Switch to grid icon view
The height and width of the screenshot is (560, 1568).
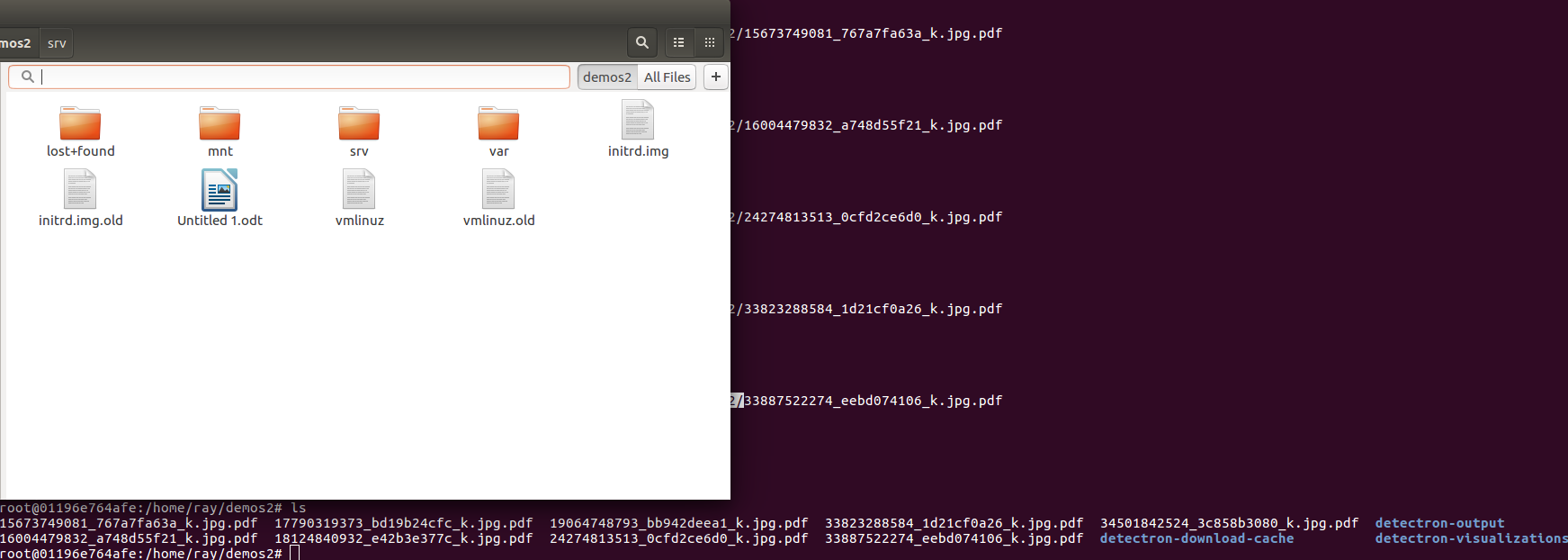[710, 42]
